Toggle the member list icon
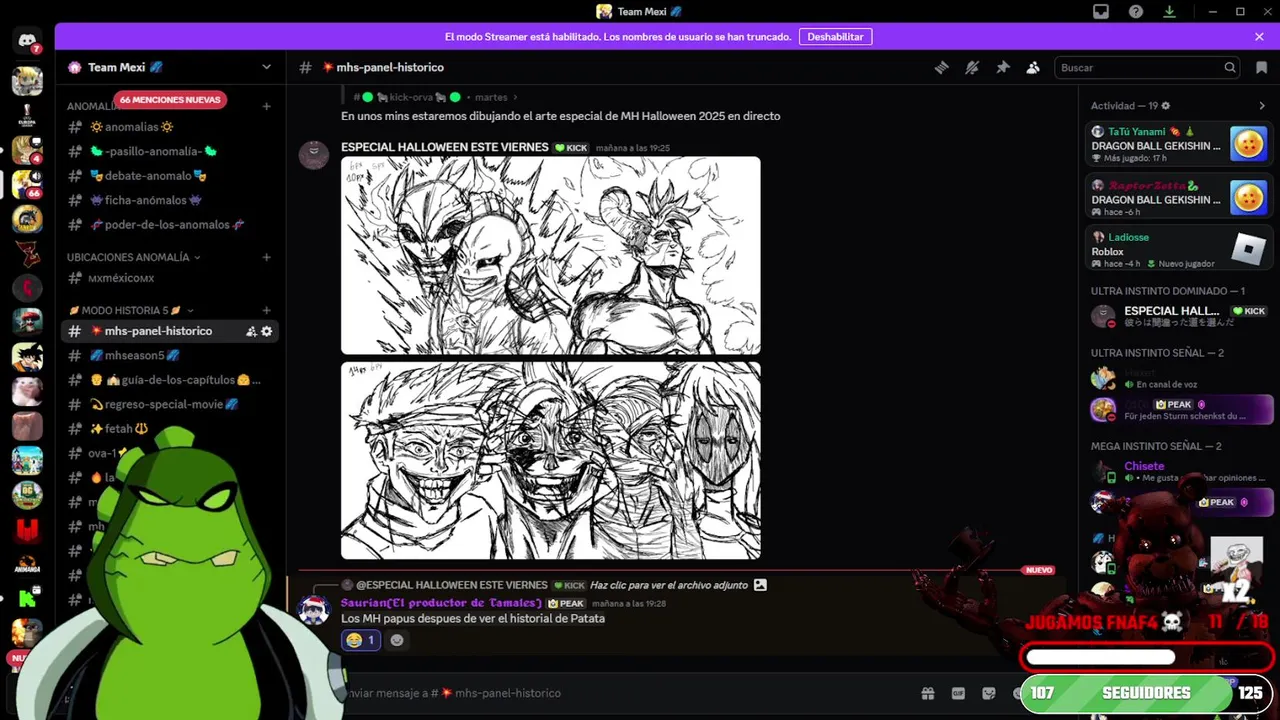This screenshot has width=1280, height=720. point(1033,67)
